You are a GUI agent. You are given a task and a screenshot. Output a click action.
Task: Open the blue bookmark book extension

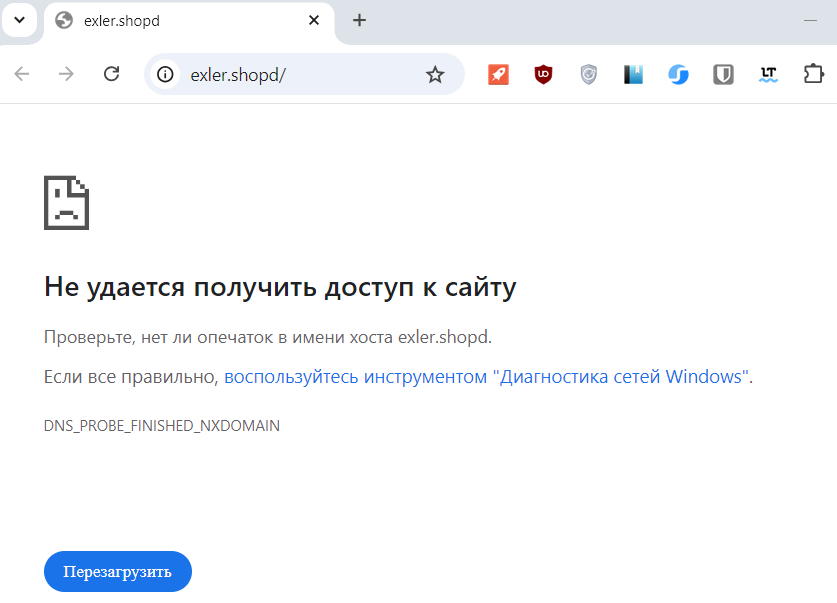point(633,74)
